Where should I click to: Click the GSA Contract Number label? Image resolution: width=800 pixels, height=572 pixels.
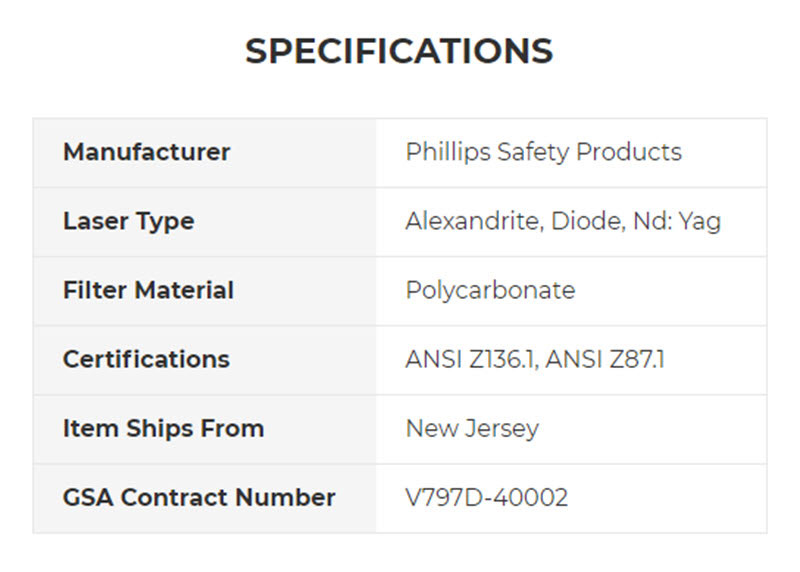(x=199, y=497)
